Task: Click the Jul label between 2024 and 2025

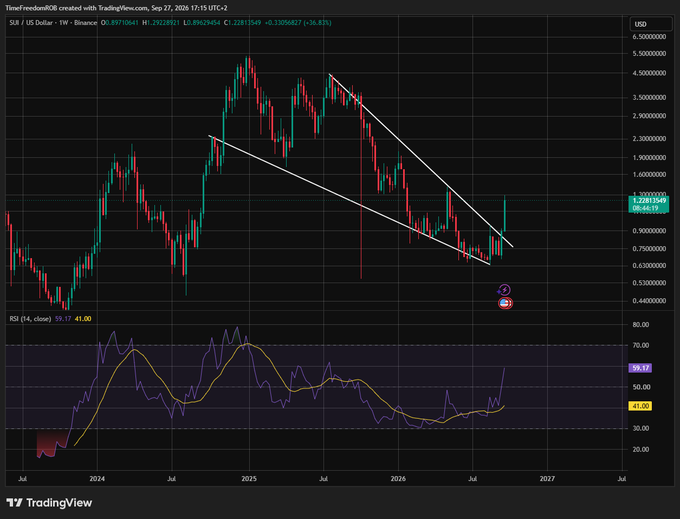Action: pyautogui.click(x=172, y=479)
